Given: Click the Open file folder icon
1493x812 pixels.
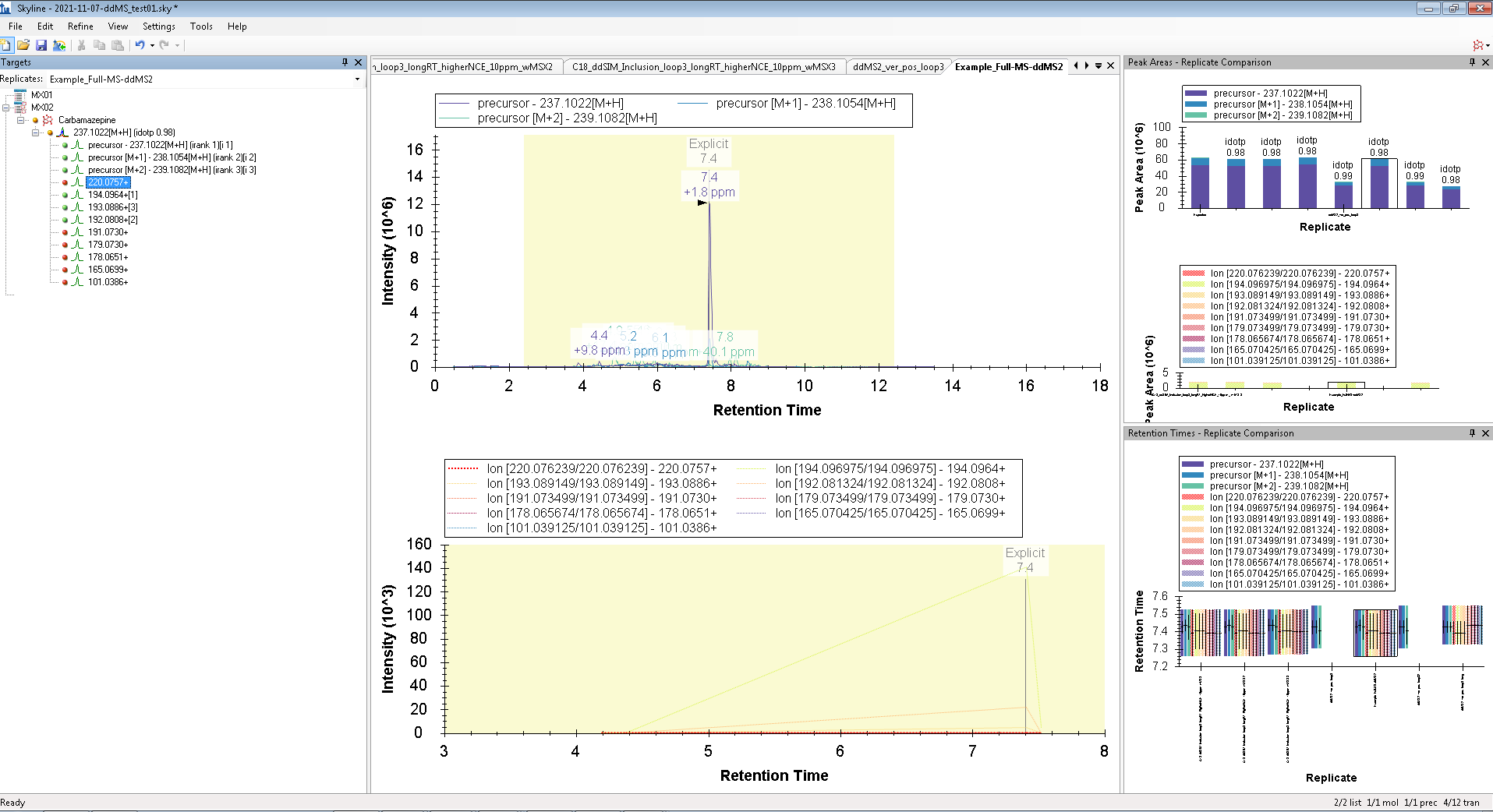Looking at the screenshot, I should [x=23, y=45].
